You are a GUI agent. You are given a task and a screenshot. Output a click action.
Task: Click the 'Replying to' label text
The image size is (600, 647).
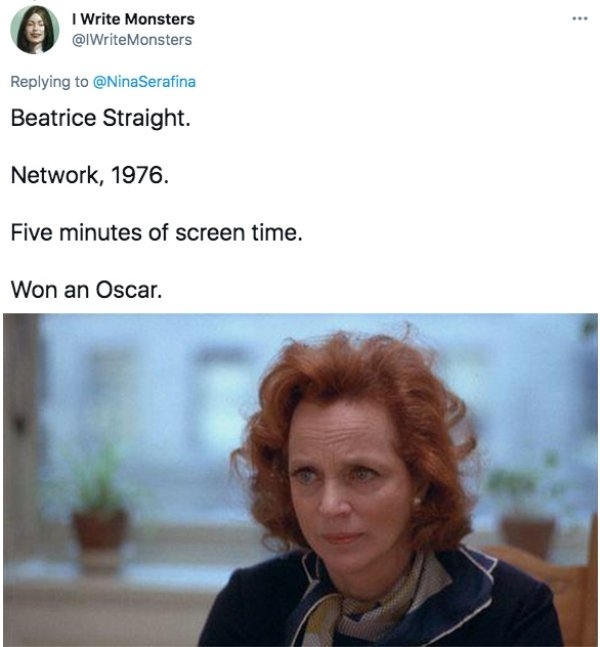point(49,82)
